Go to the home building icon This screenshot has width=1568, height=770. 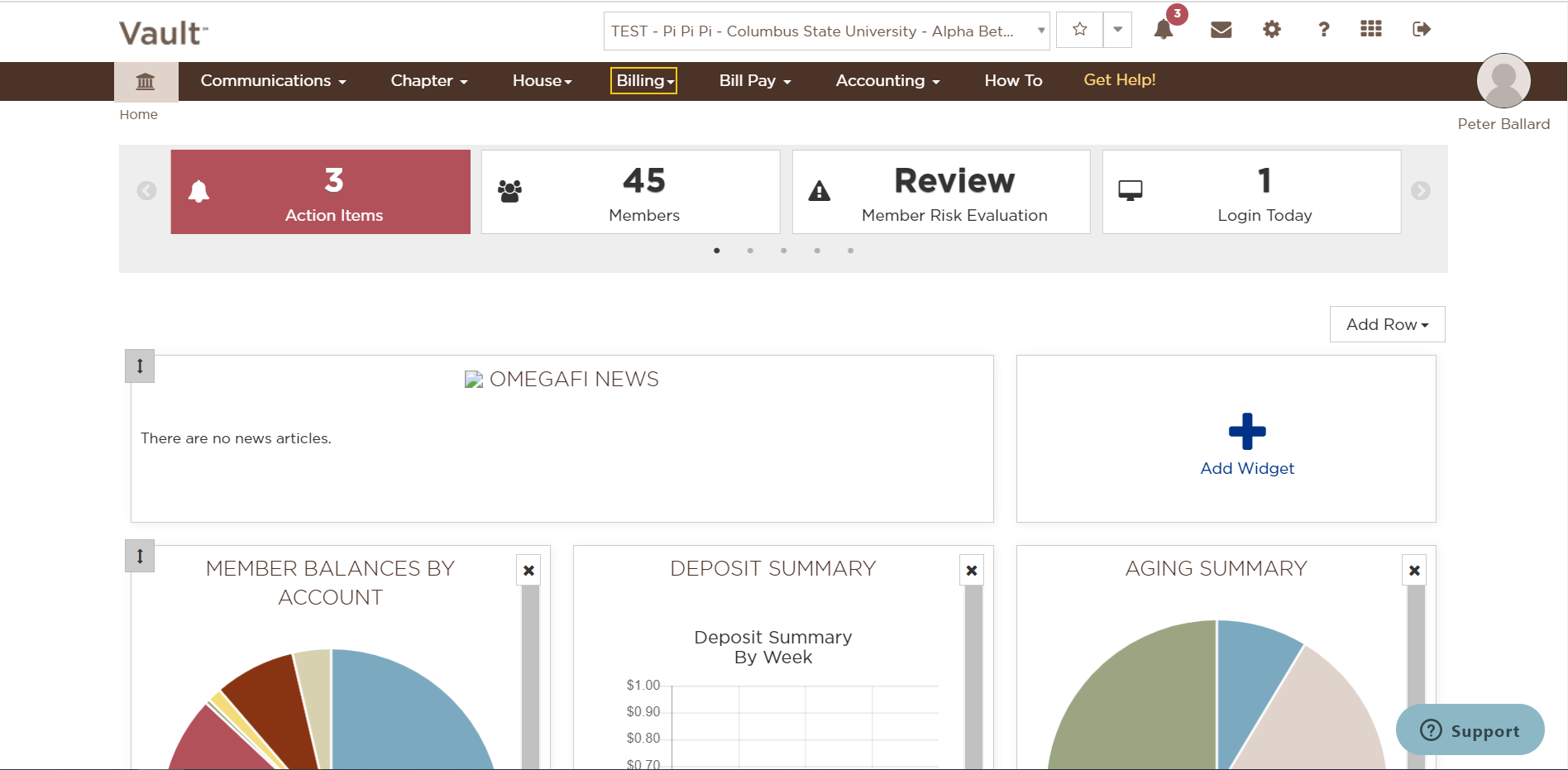pos(146,81)
